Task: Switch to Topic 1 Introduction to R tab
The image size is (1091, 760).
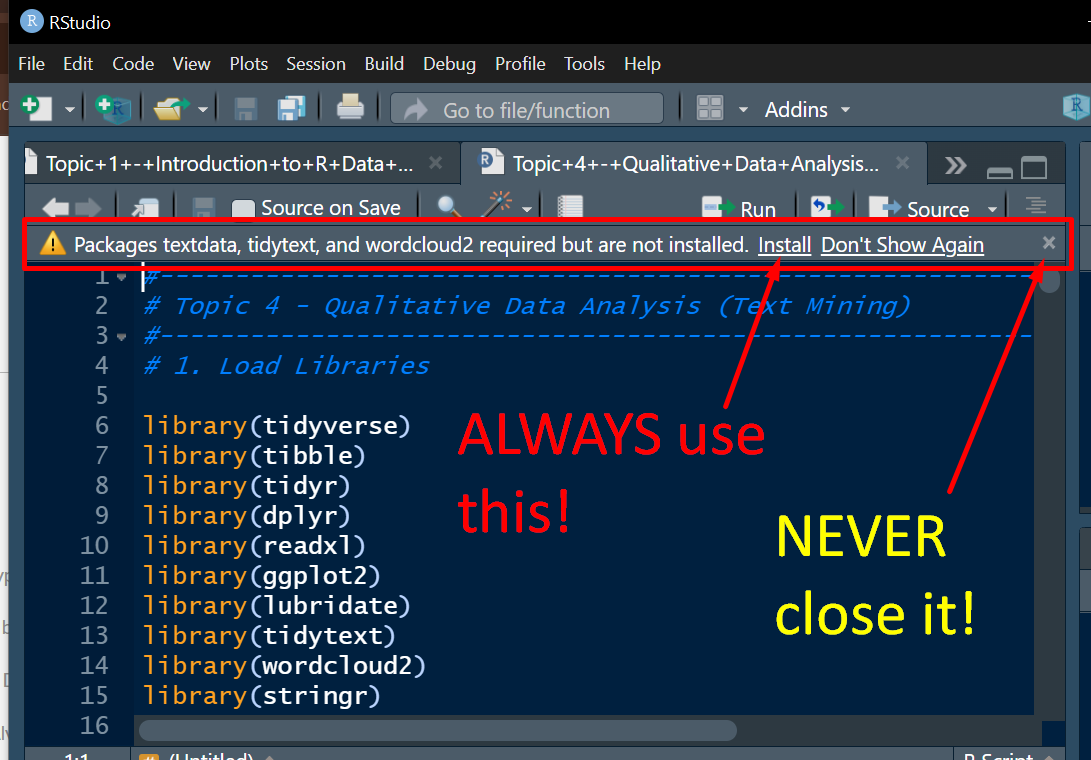Action: click(x=230, y=164)
